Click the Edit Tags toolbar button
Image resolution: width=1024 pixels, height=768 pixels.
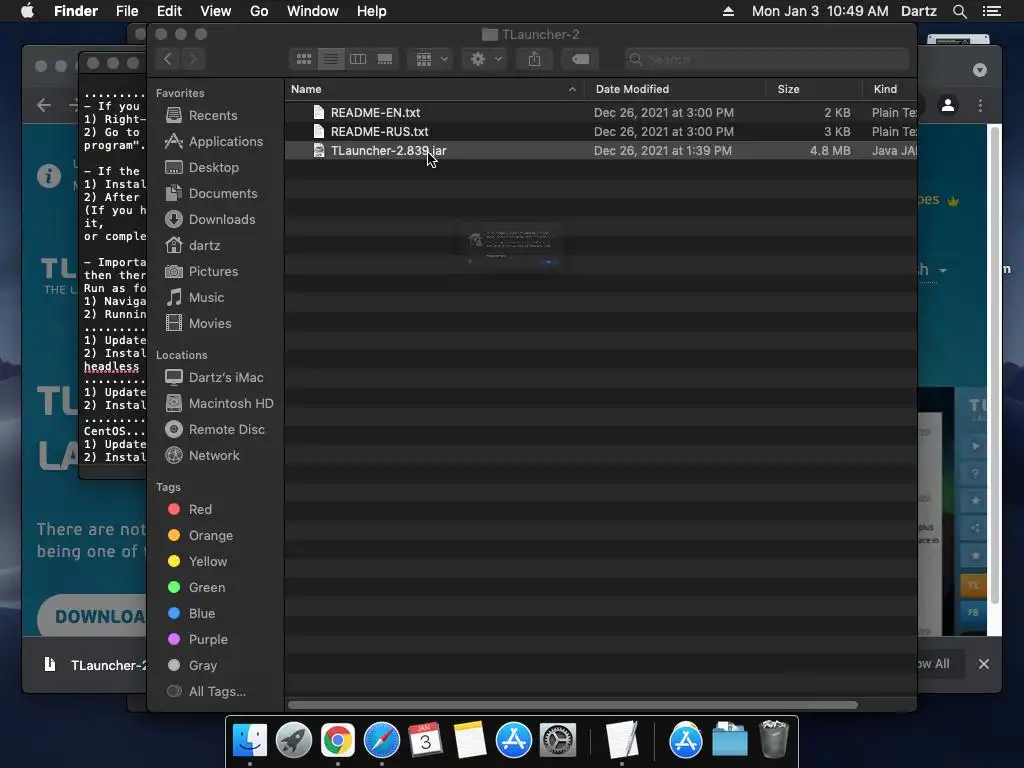click(580, 59)
